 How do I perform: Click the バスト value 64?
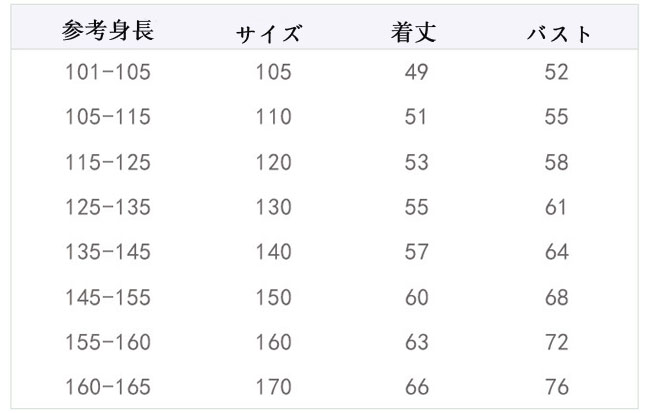557,253
